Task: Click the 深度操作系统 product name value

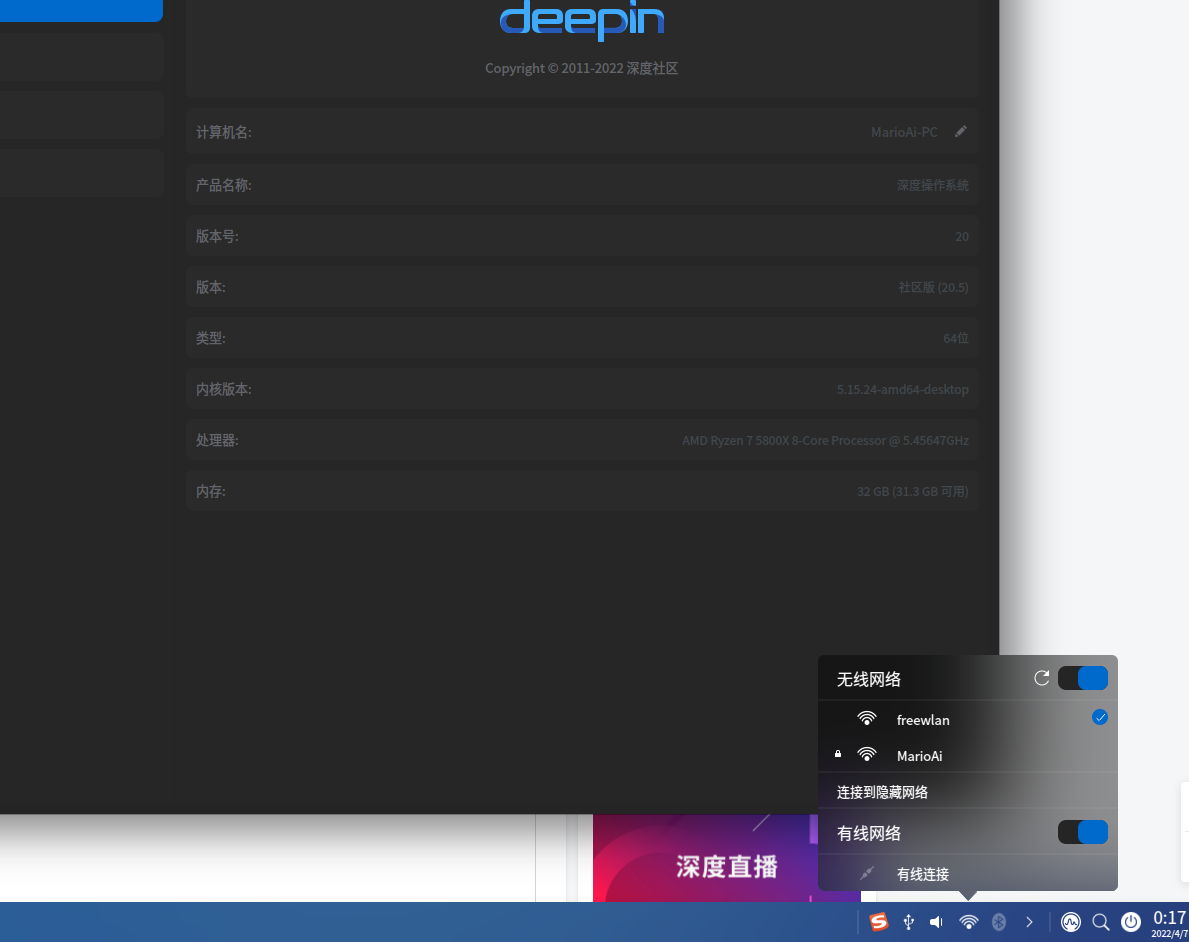Action: 933,185
